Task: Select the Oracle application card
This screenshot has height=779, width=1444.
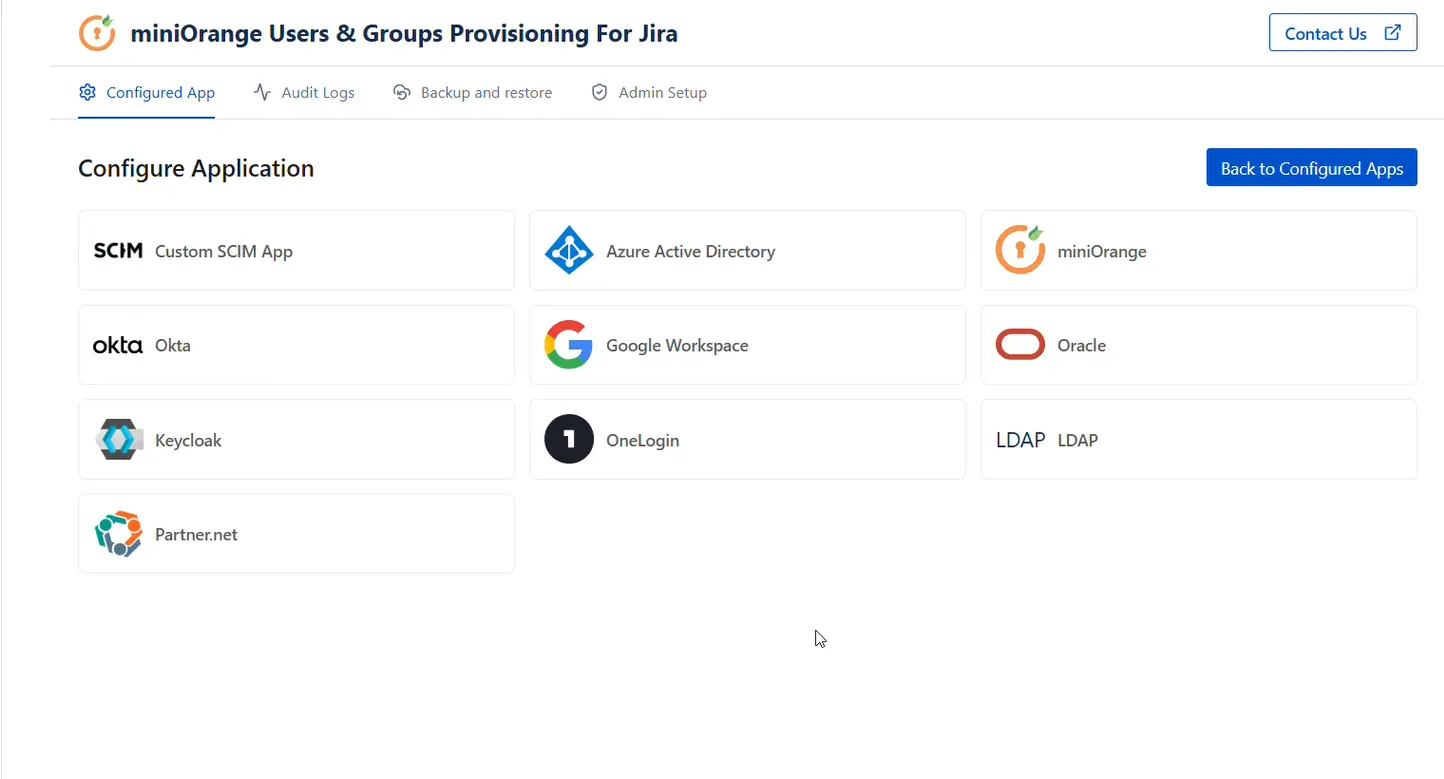Action: click(x=1199, y=345)
